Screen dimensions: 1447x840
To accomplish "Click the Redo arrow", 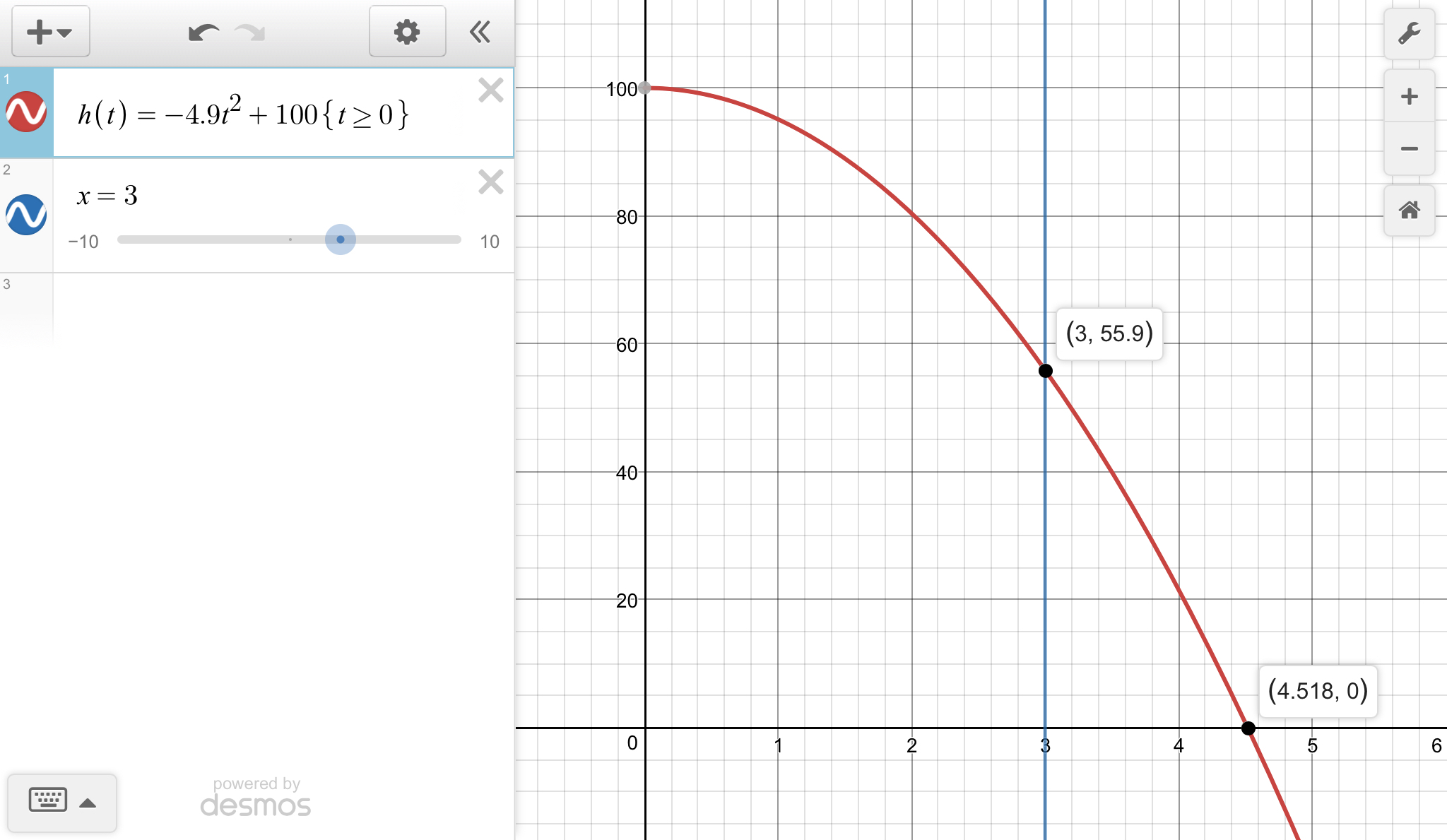I will pos(250,32).
